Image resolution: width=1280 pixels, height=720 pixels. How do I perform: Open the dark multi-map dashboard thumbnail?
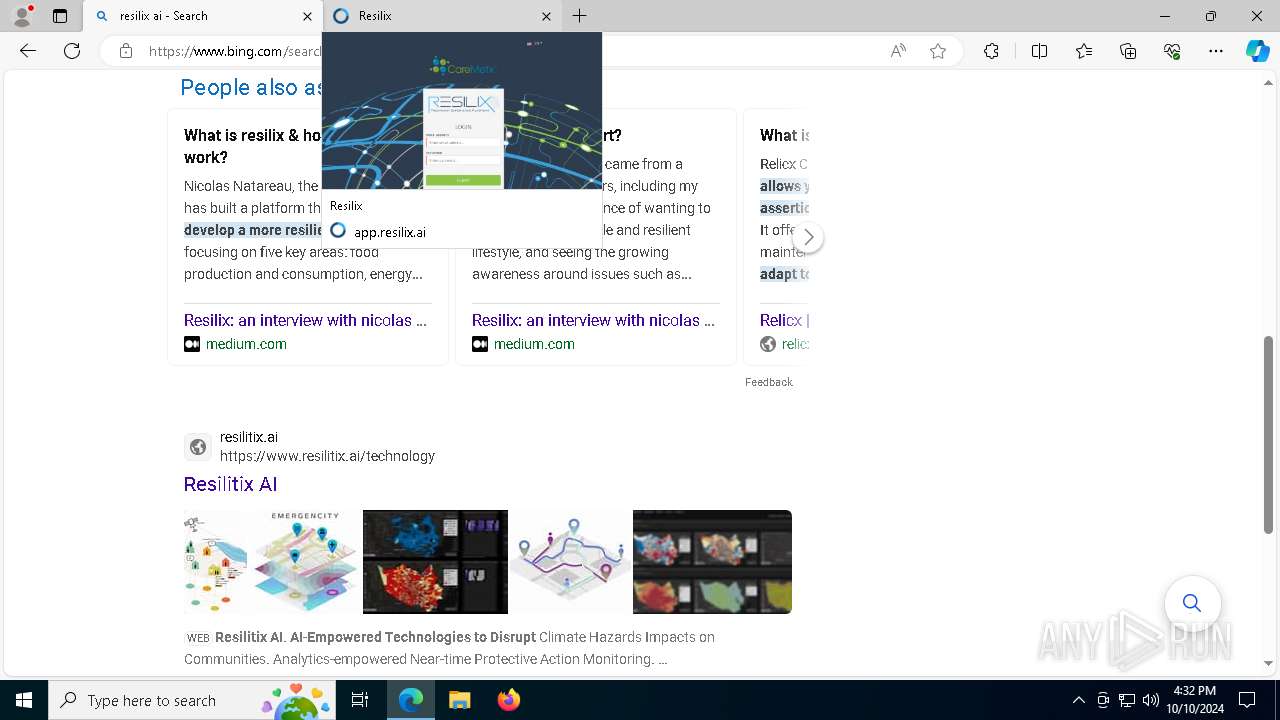[712, 562]
